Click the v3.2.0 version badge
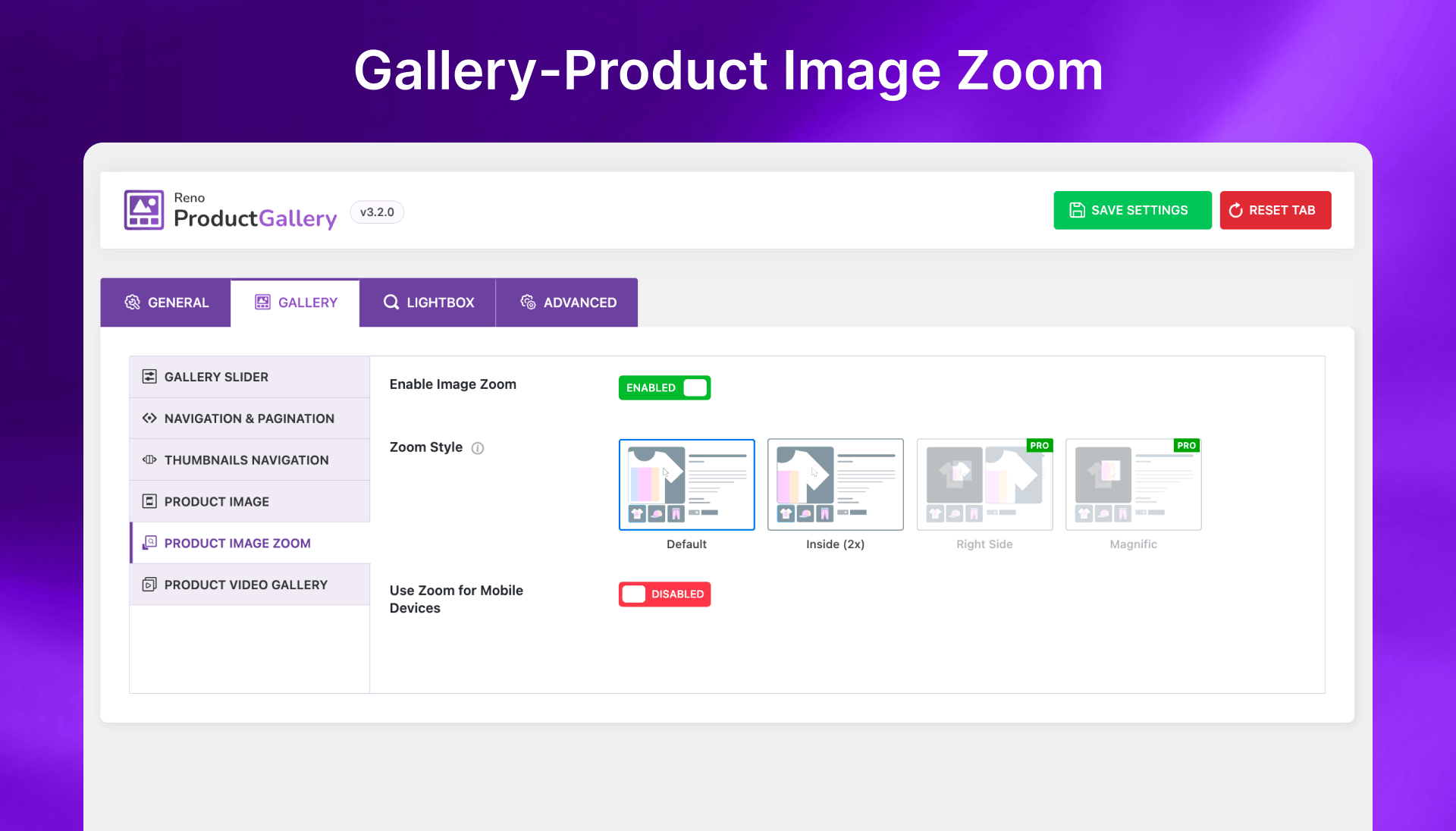This screenshot has width=1456, height=831. tap(377, 212)
